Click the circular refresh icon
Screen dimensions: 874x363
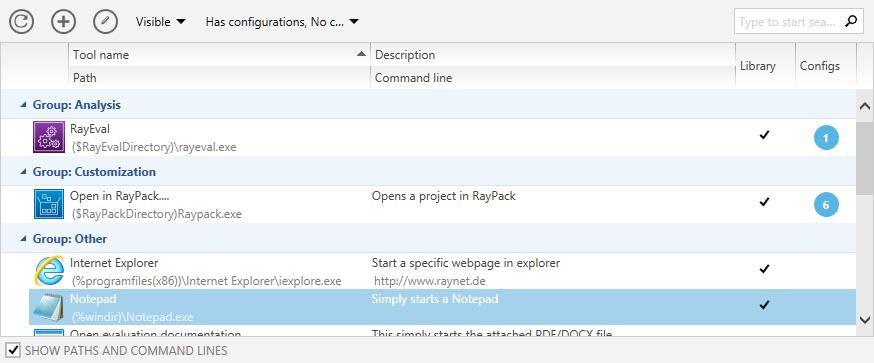point(22,22)
